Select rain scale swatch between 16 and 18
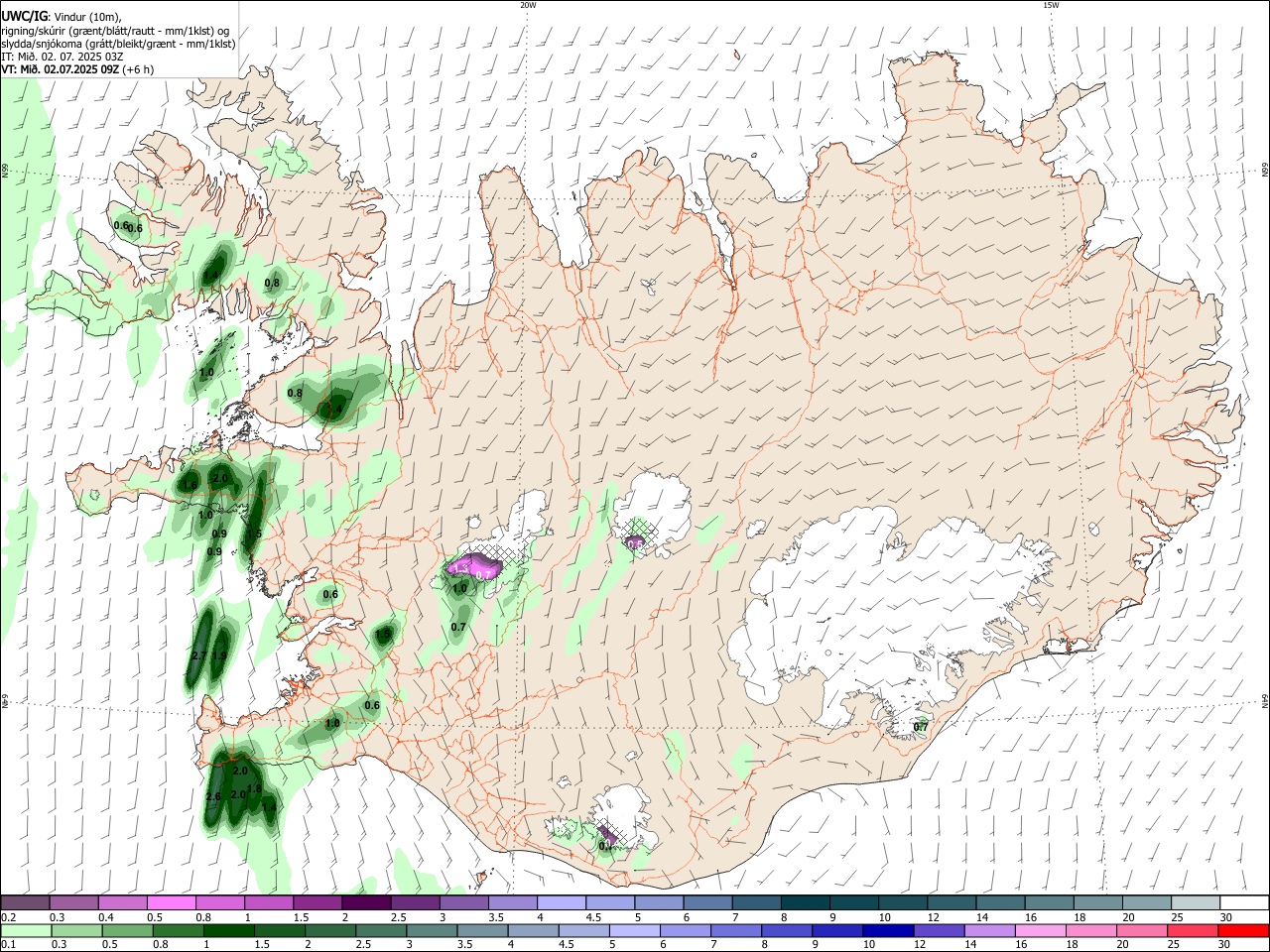Viewport: 1270px width, 952px height. coord(1042,930)
